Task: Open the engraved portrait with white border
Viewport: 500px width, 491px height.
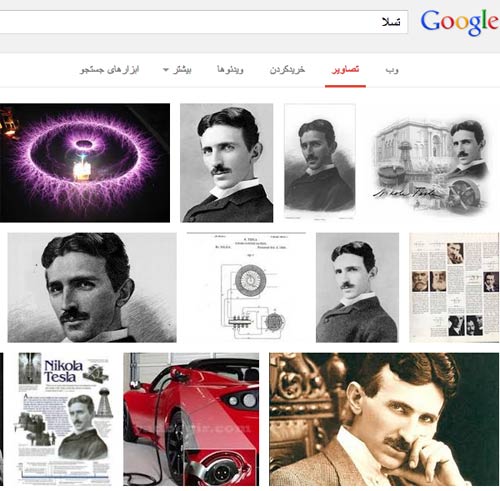Action: (320, 162)
